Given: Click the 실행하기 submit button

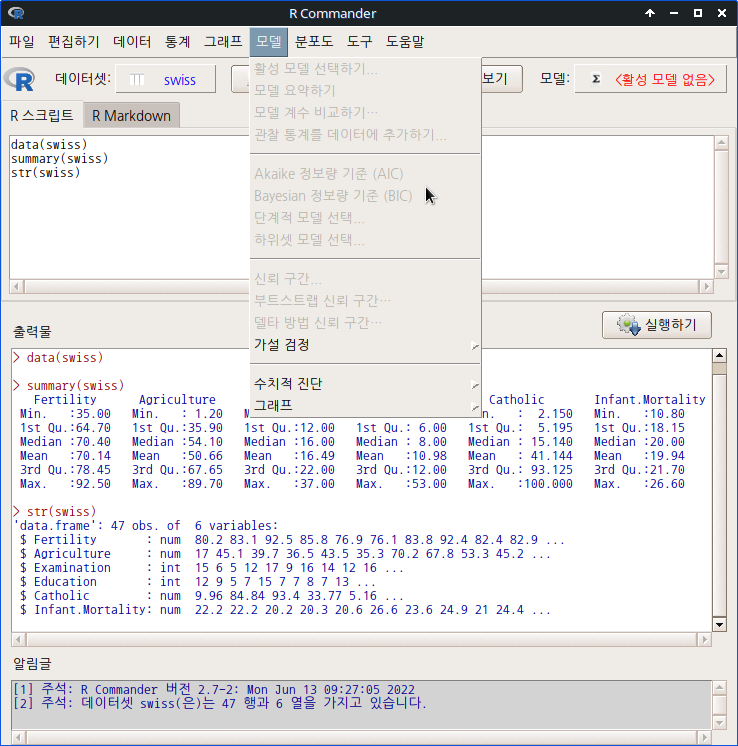Looking at the screenshot, I should 657,325.
